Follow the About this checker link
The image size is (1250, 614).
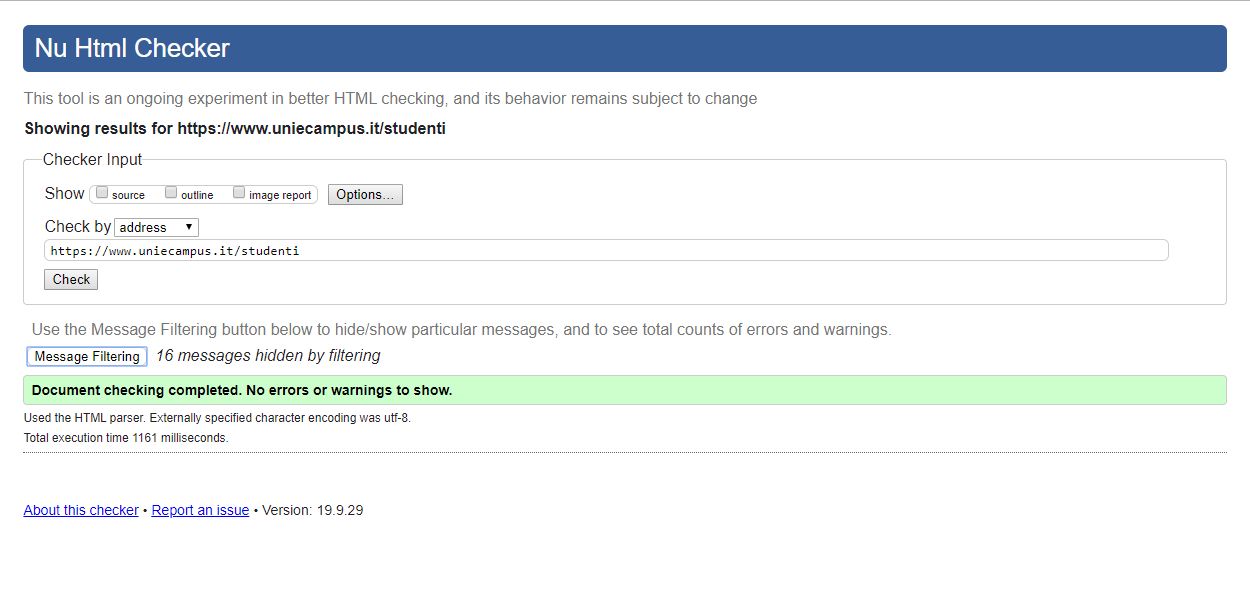[81, 510]
